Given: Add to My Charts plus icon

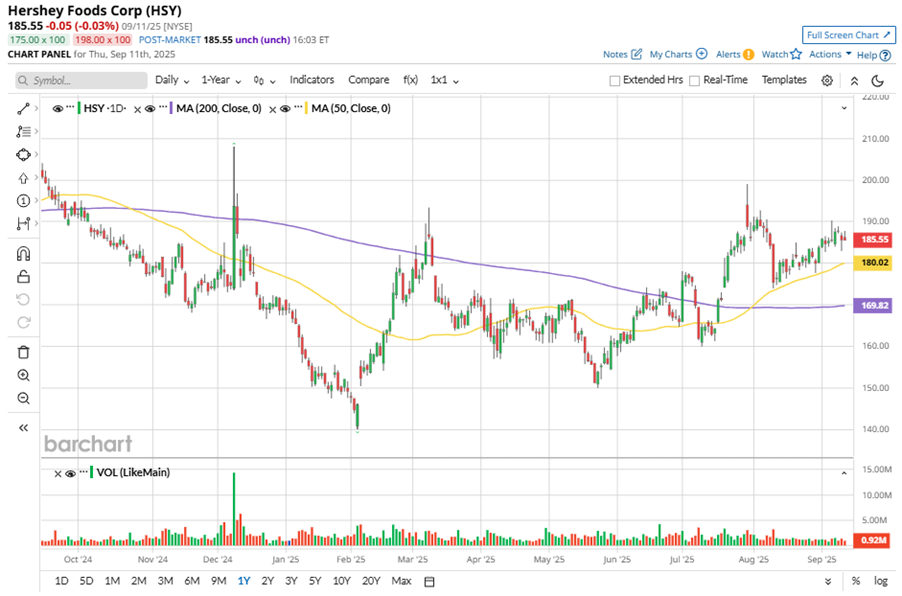Looking at the screenshot, I should (x=701, y=54).
